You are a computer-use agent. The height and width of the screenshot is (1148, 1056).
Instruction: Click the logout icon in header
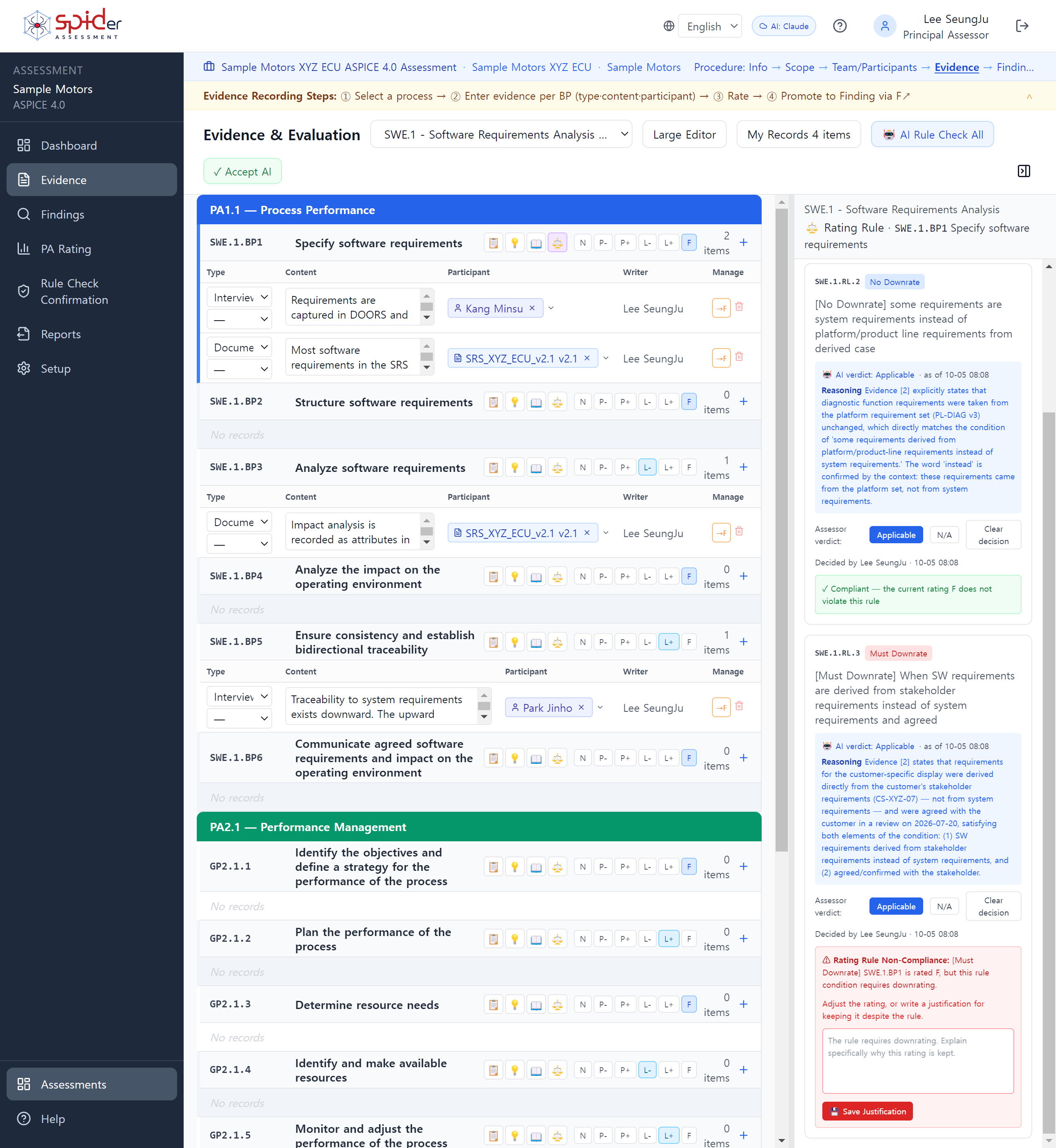pyautogui.click(x=1022, y=26)
